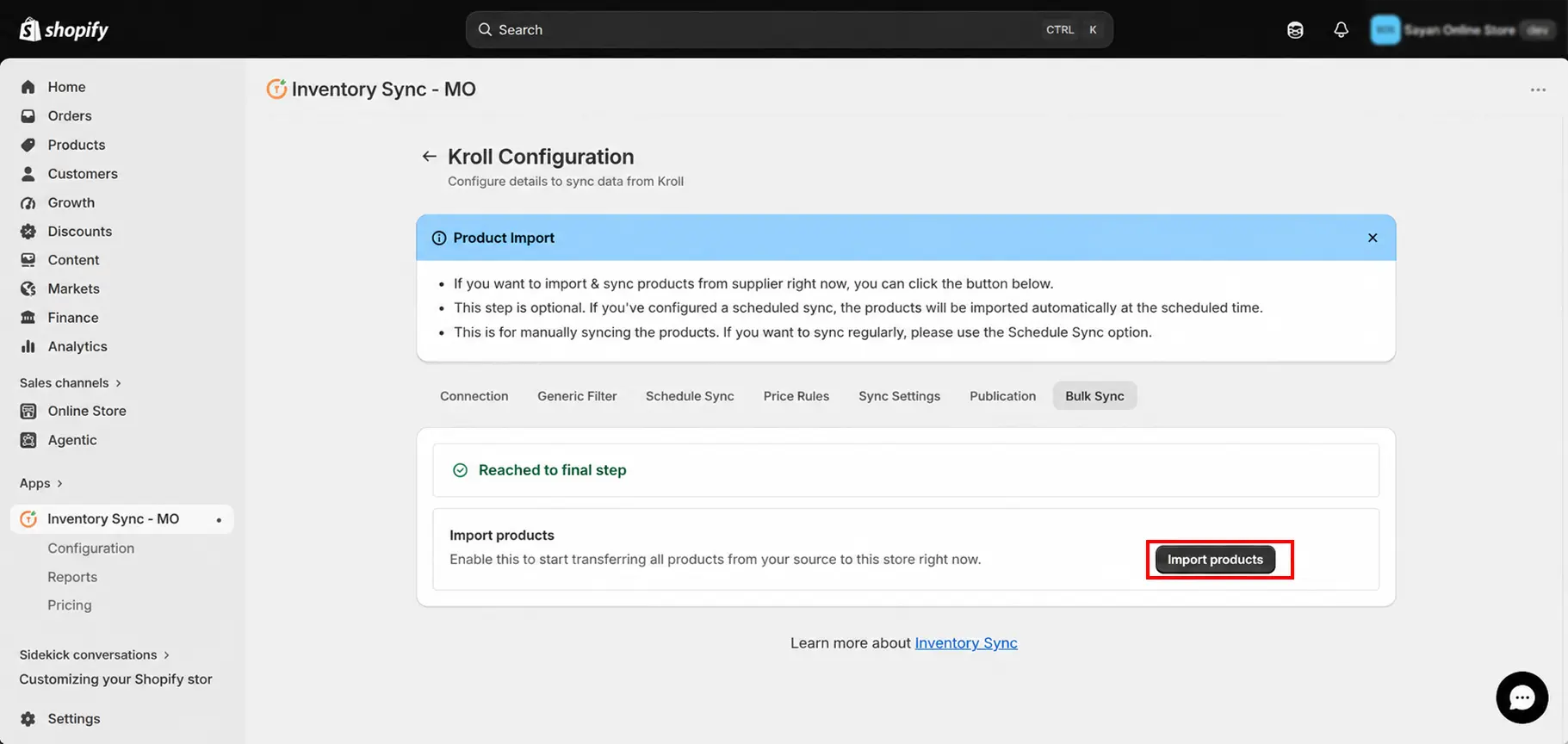Switch to the Connection tab
Screen dimensions: 1568x744
tap(474, 396)
